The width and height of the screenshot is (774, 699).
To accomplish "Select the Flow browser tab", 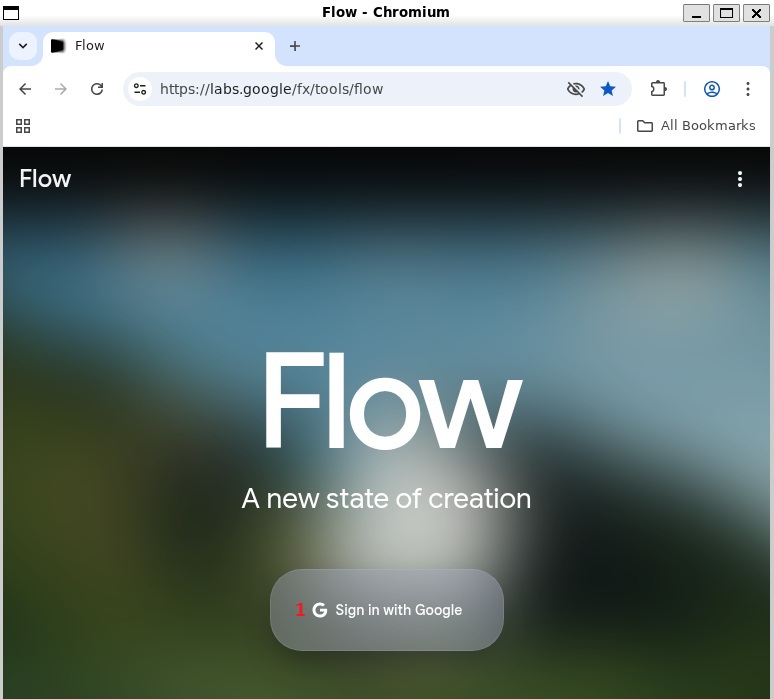I will pos(150,46).
